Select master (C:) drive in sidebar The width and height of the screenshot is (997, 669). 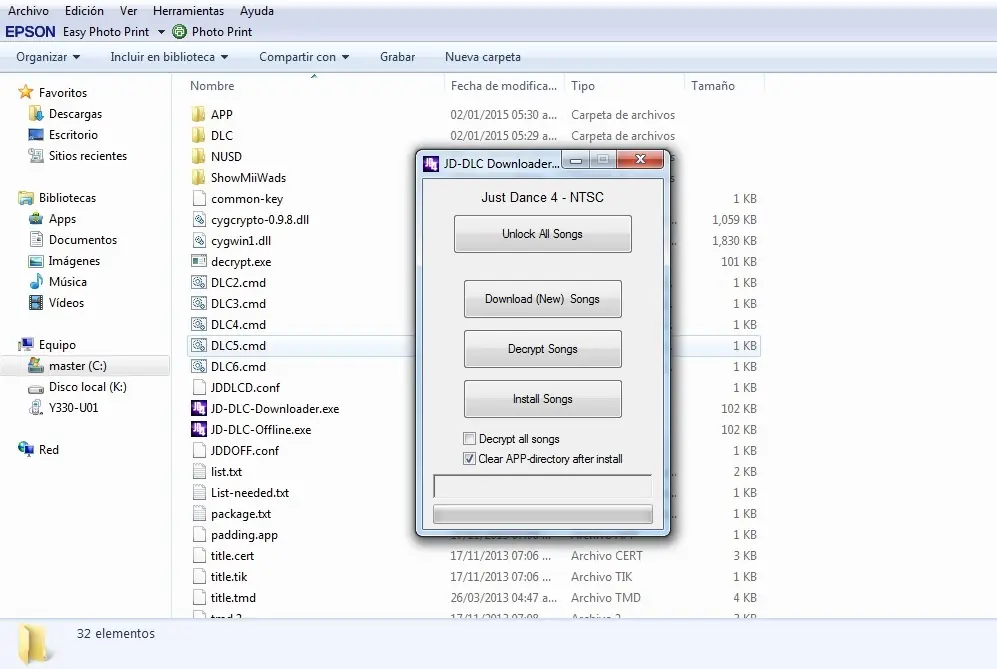coord(78,366)
